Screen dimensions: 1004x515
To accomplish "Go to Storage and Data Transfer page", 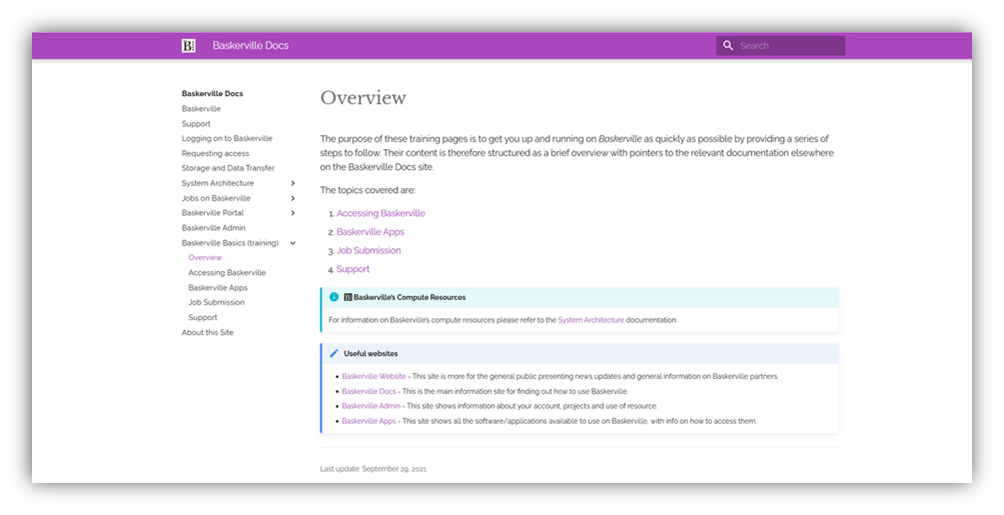I will click(228, 168).
